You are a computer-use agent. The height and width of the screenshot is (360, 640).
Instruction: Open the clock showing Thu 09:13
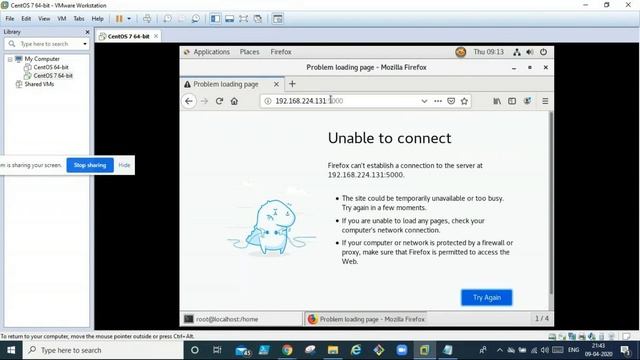489,52
